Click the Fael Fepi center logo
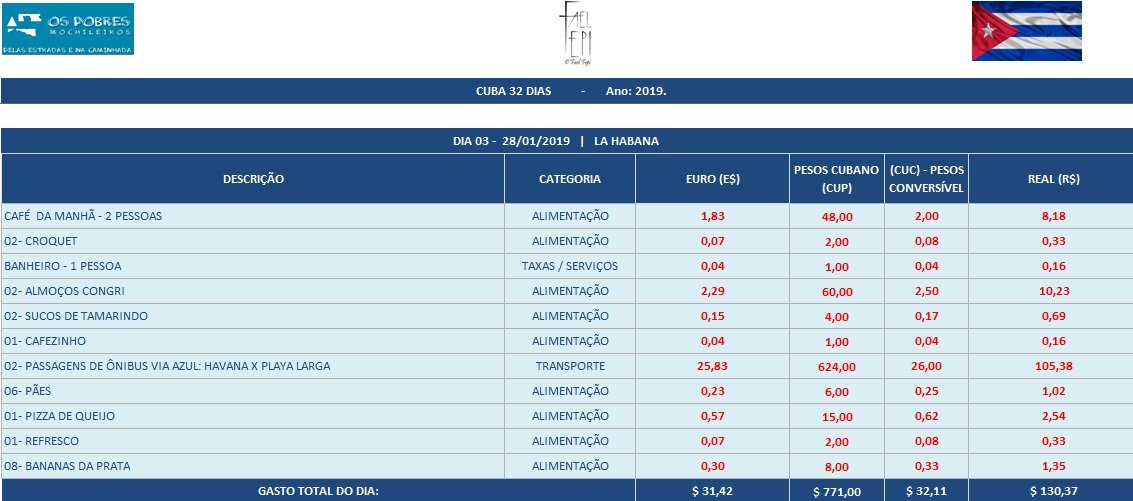1133x501 pixels. point(574,36)
